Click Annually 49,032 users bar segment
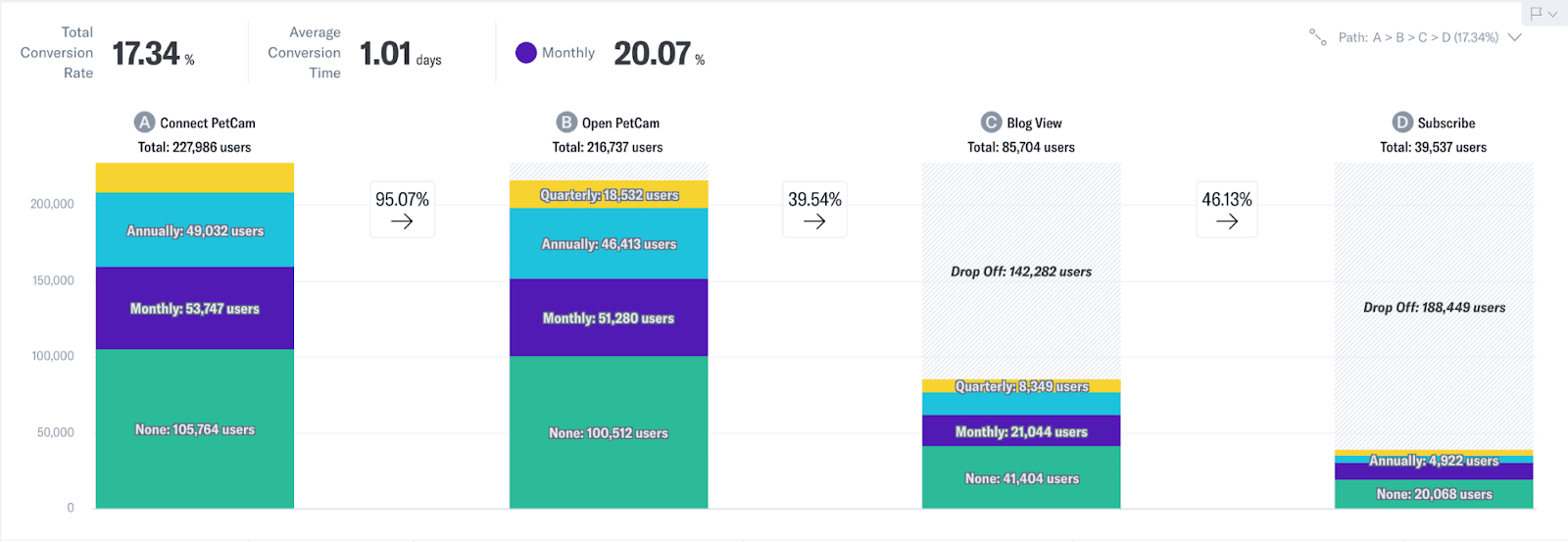The width and height of the screenshot is (1568, 542). [x=195, y=231]
